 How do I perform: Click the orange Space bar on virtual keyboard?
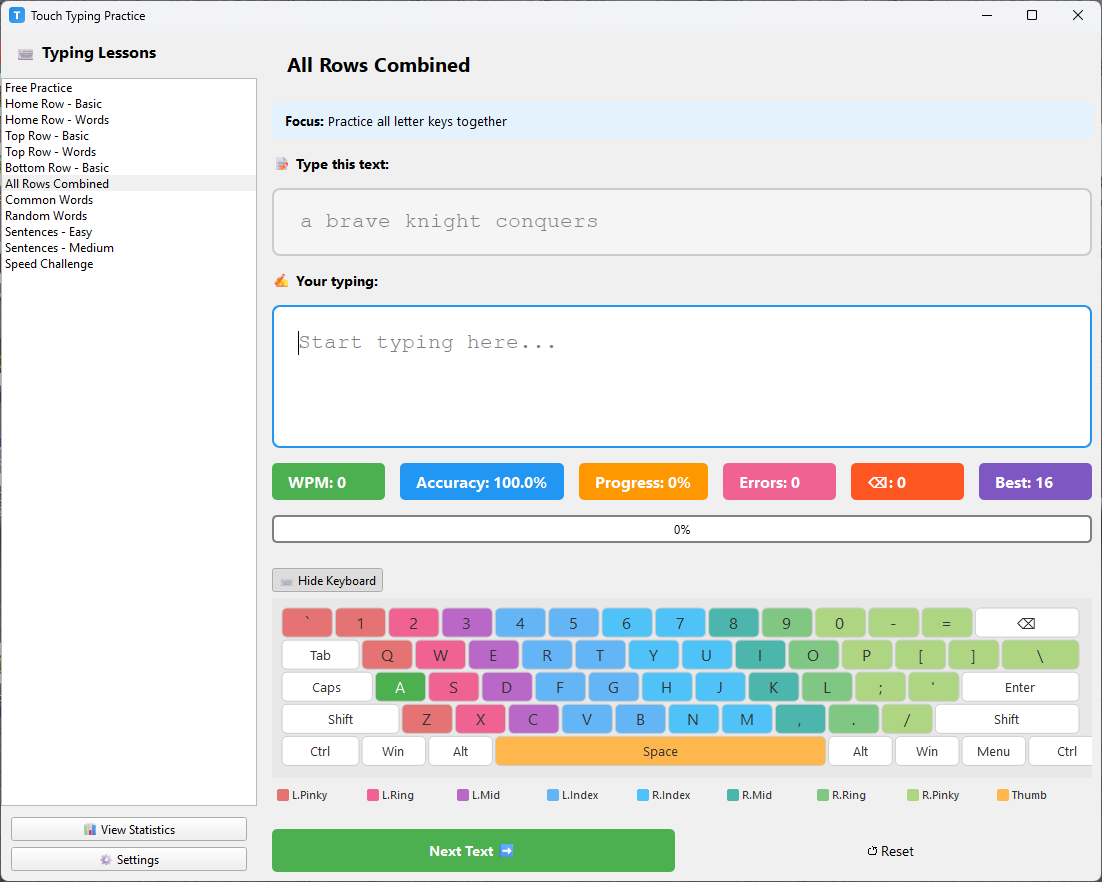tap(660, 751)
